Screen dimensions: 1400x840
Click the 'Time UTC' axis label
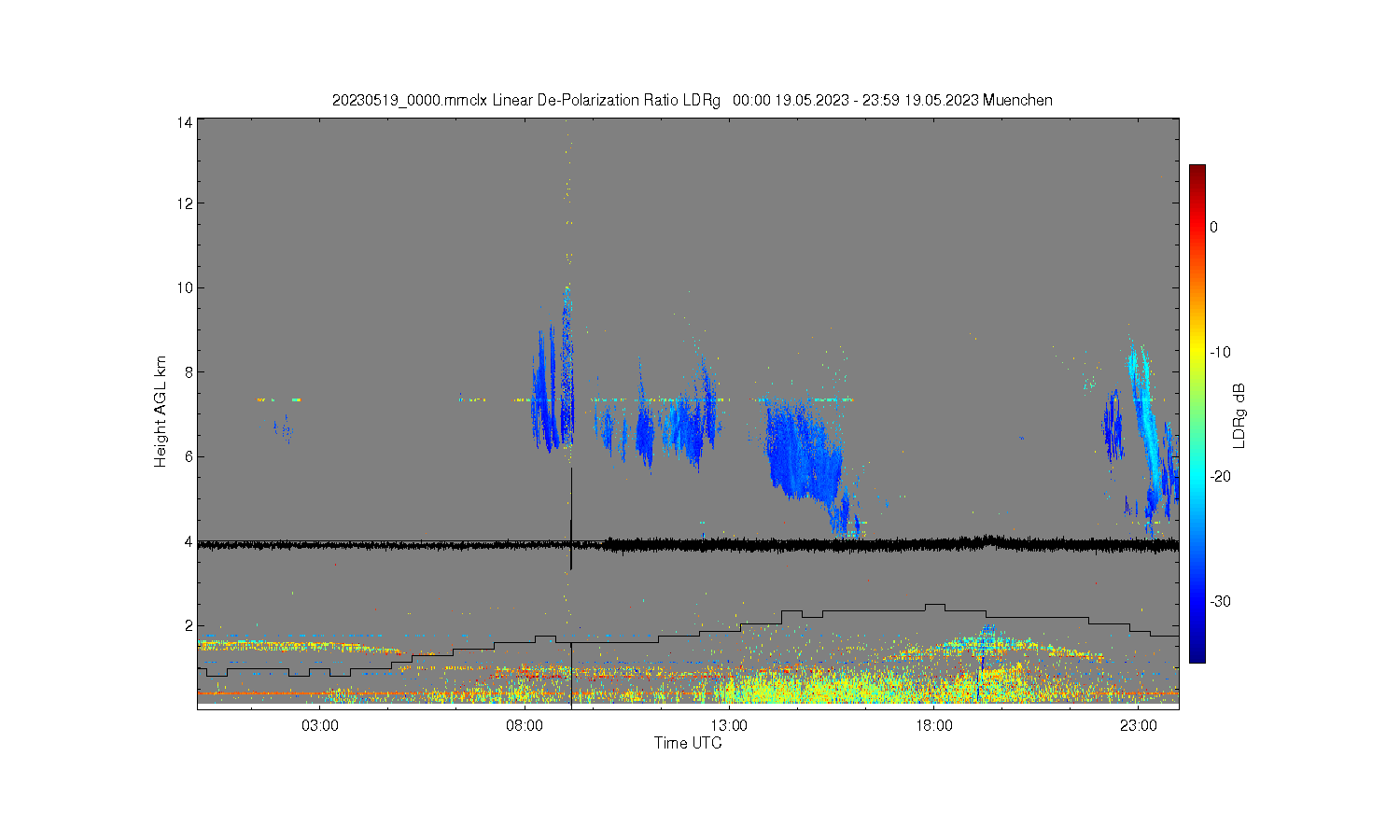coord(688,743)
